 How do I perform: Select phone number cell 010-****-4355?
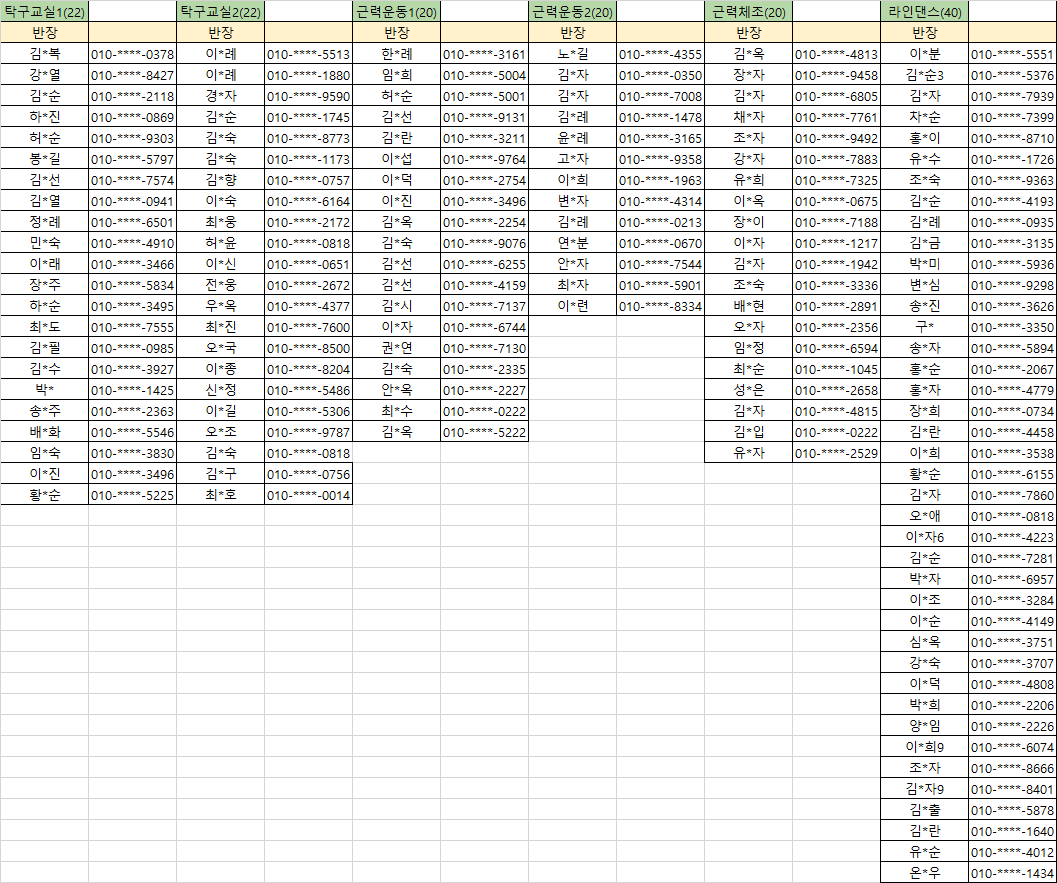660,54
